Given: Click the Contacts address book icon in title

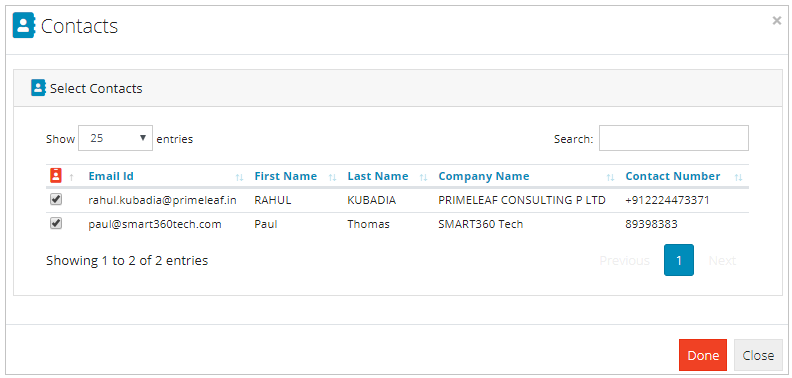Looking at the screenshot, I should point(23,26).
